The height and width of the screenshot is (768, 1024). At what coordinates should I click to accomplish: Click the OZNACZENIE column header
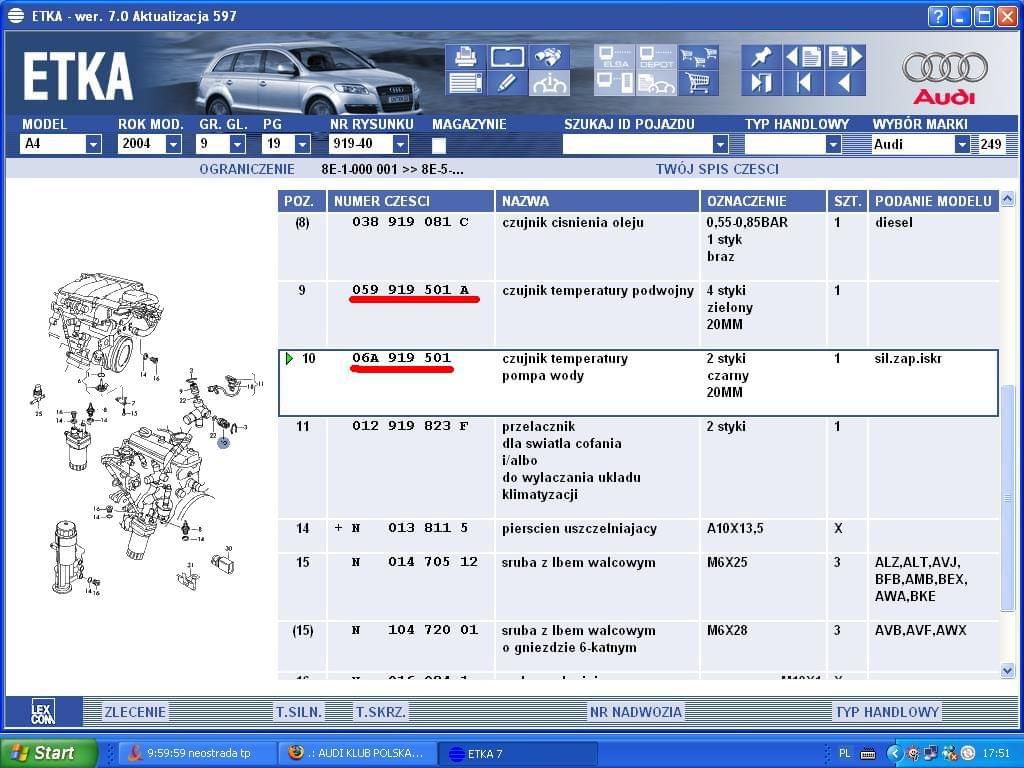coord(763,201)
